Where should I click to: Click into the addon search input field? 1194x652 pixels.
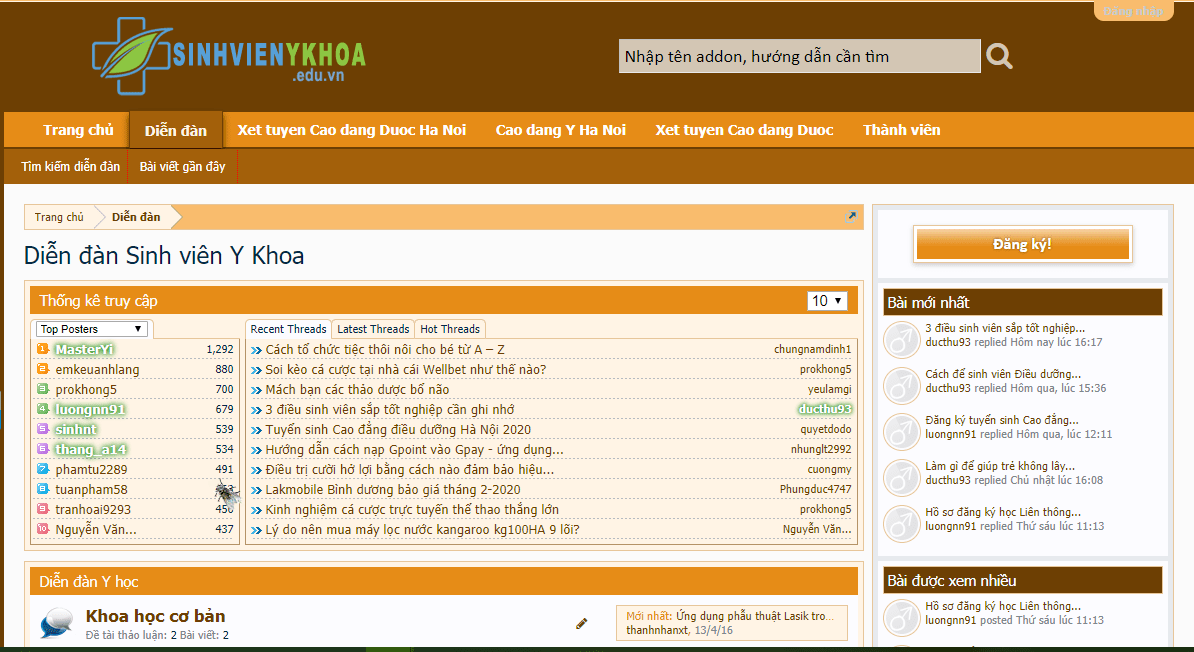(x=798, y=57)
